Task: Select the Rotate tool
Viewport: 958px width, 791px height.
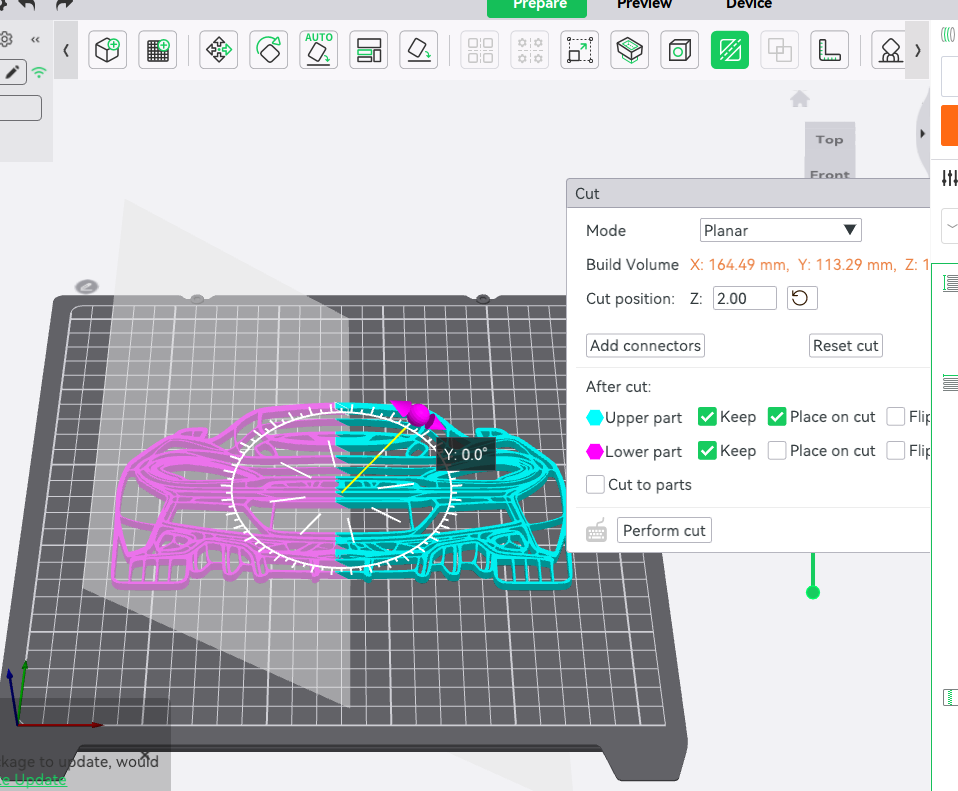Action: 269,49
